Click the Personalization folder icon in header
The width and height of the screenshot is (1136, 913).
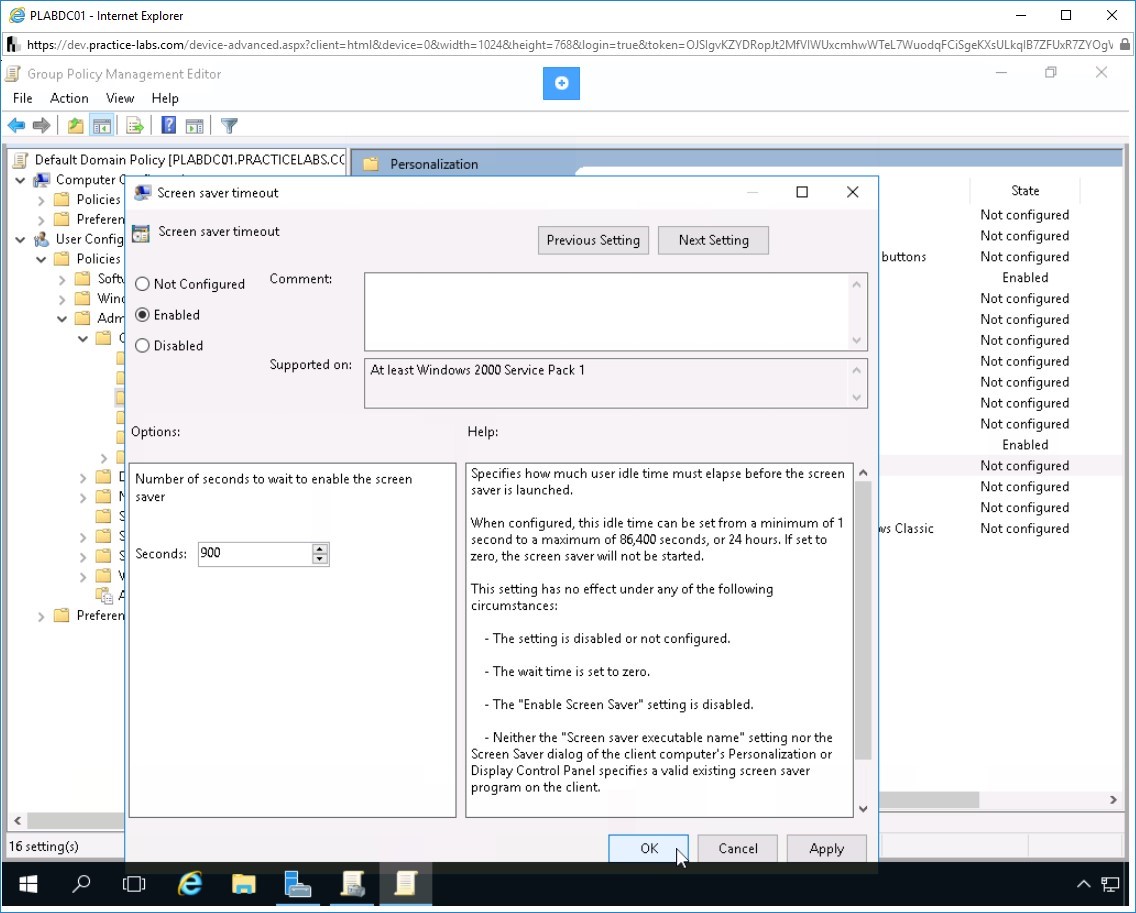(371, 164)
